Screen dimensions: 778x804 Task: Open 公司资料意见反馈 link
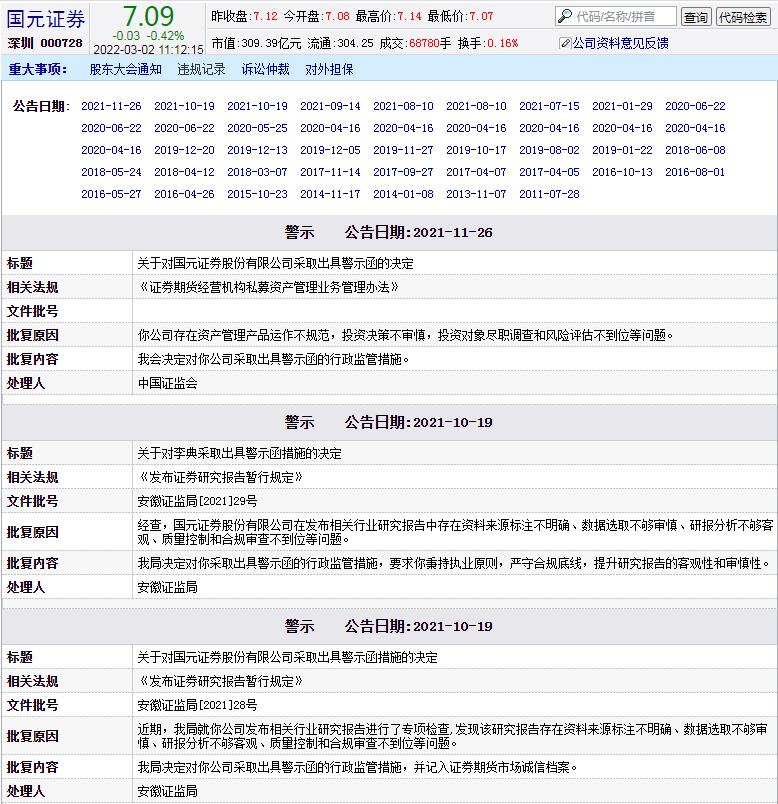coord(621,43)
